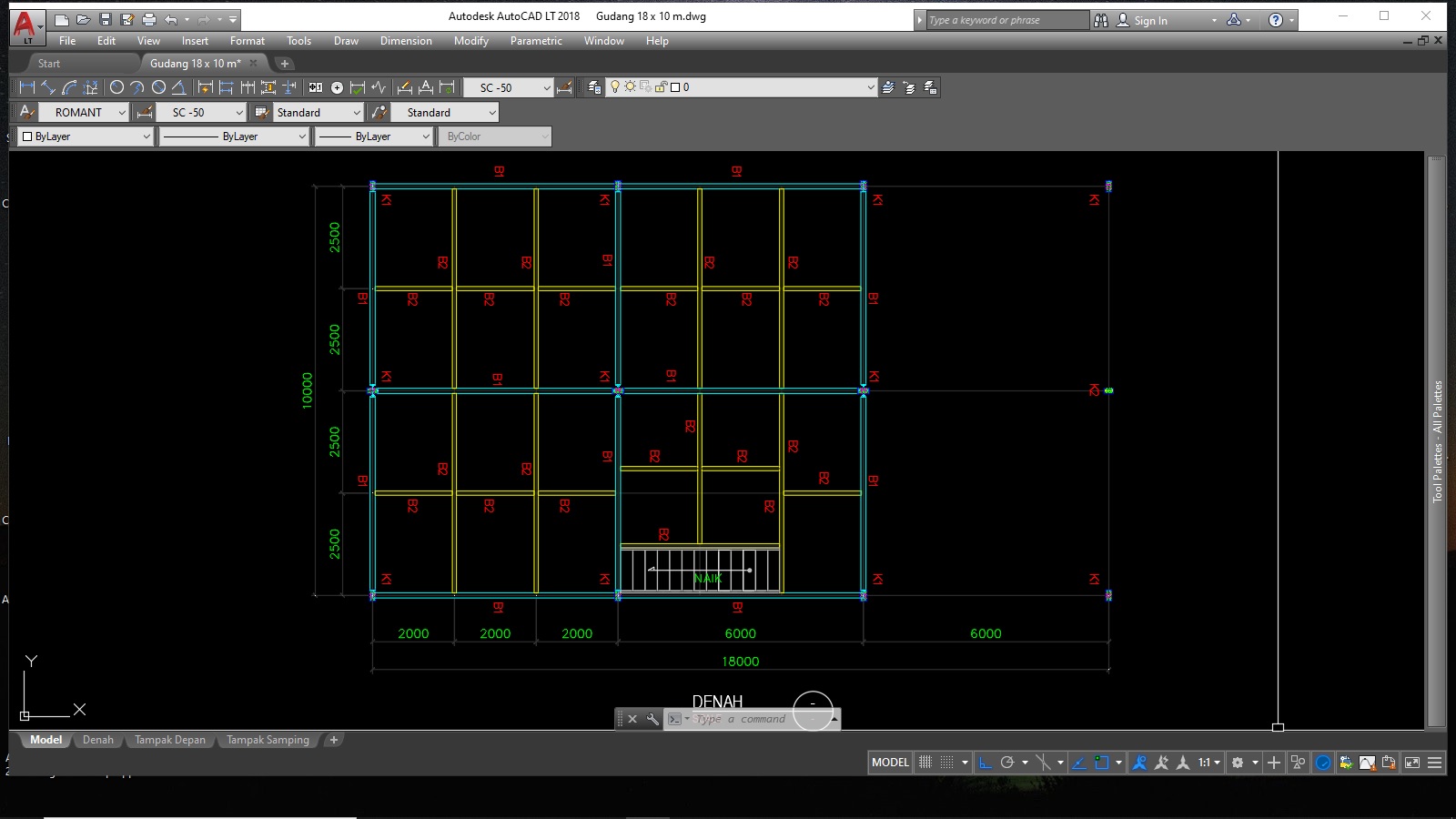This screenshot has width=1456, height=819.
Task: Select the Radius dimension tool
Action: pos(116,87)
